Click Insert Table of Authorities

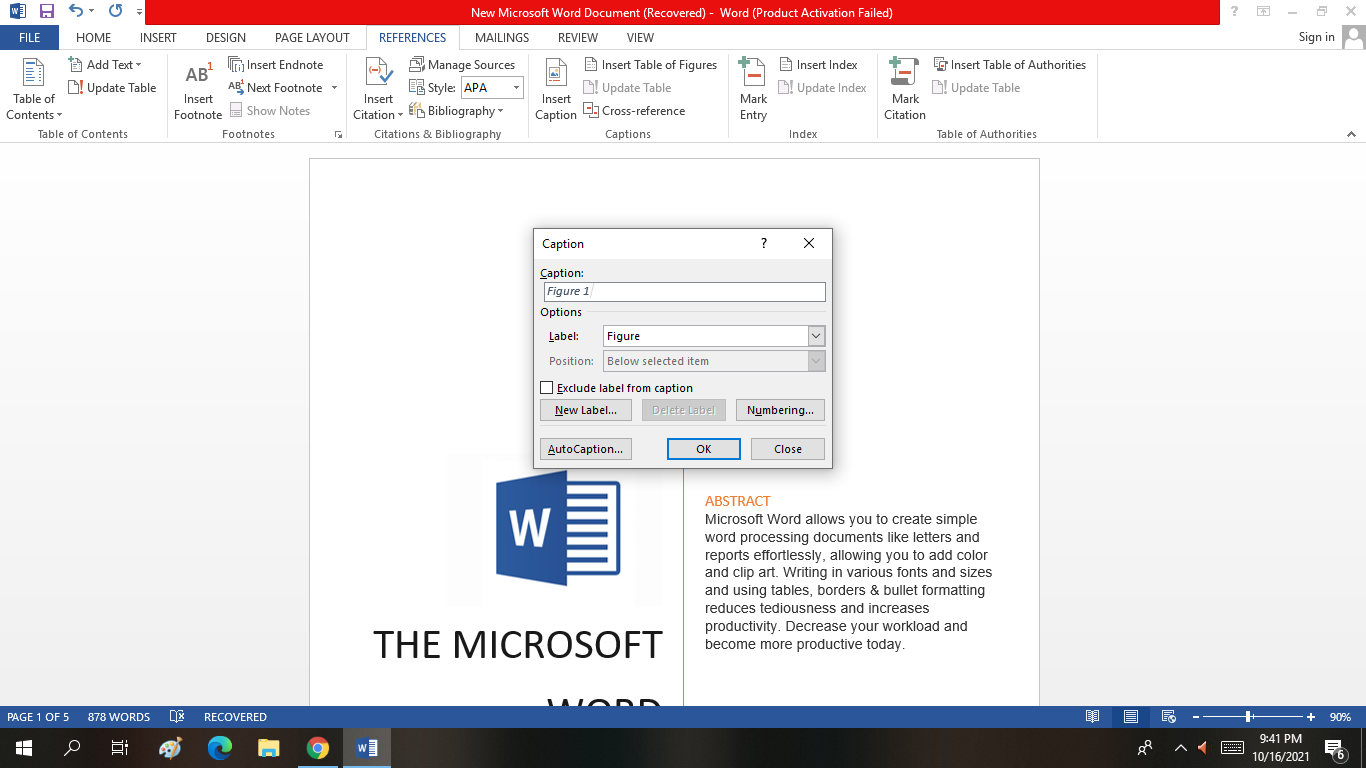(1009, 65)
